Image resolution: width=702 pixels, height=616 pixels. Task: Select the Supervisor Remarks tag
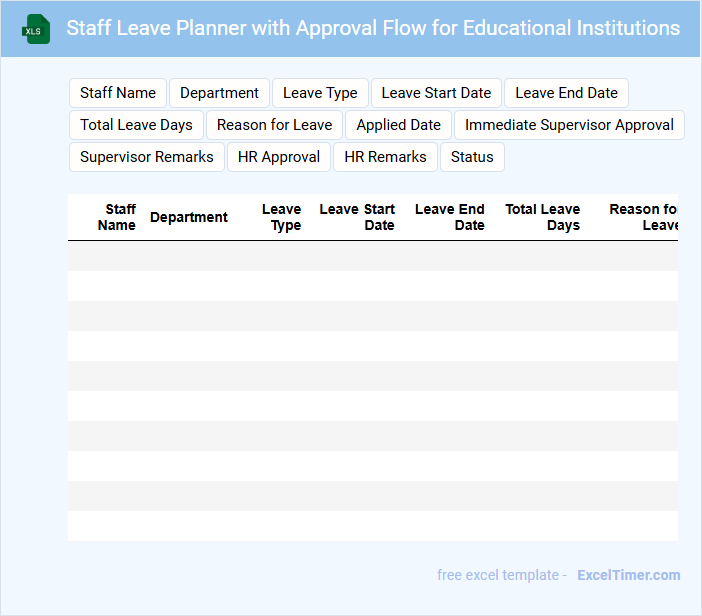tap(146, 157)
